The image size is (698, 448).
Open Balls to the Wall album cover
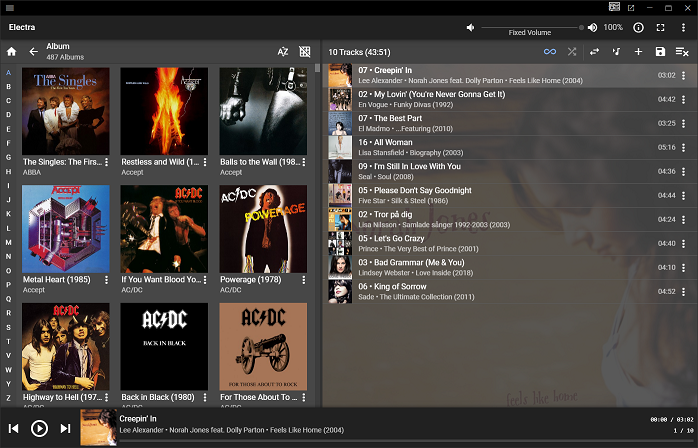(263, 111)
